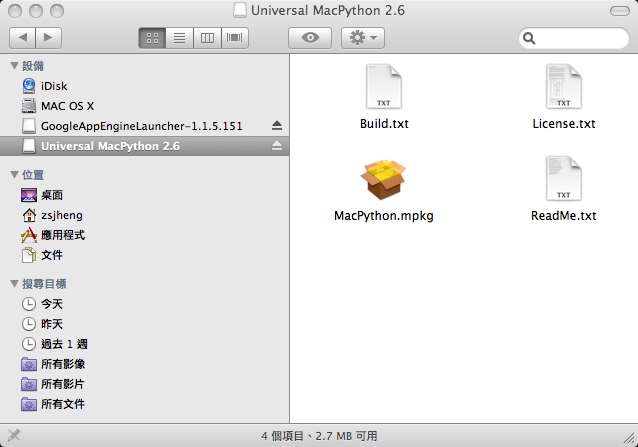
Task: Open the Action gear dropdown menu
Action: tap(363, 38)
